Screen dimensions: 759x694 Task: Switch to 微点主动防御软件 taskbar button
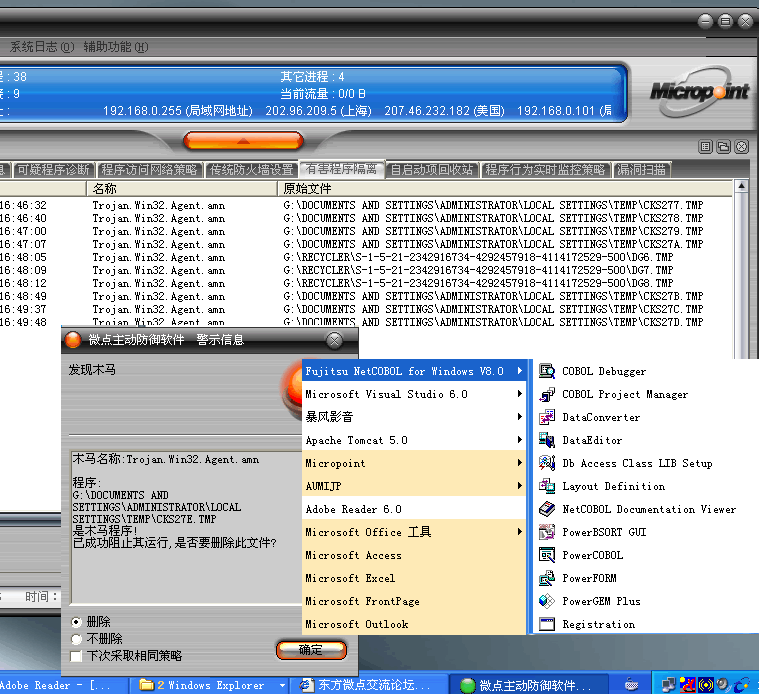pyautogui.click(x=527, y=685)
